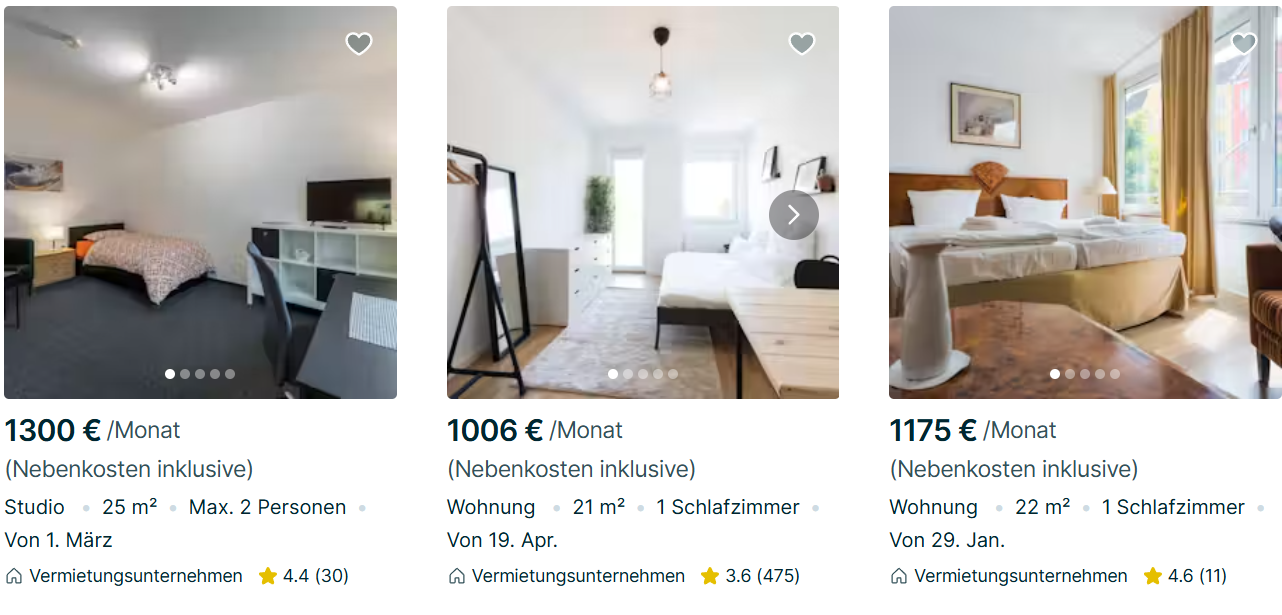The width and height of the screenshot is (1282, 615).
Task: Click house icon under 1006 € listing
Action: pos(456,576)
